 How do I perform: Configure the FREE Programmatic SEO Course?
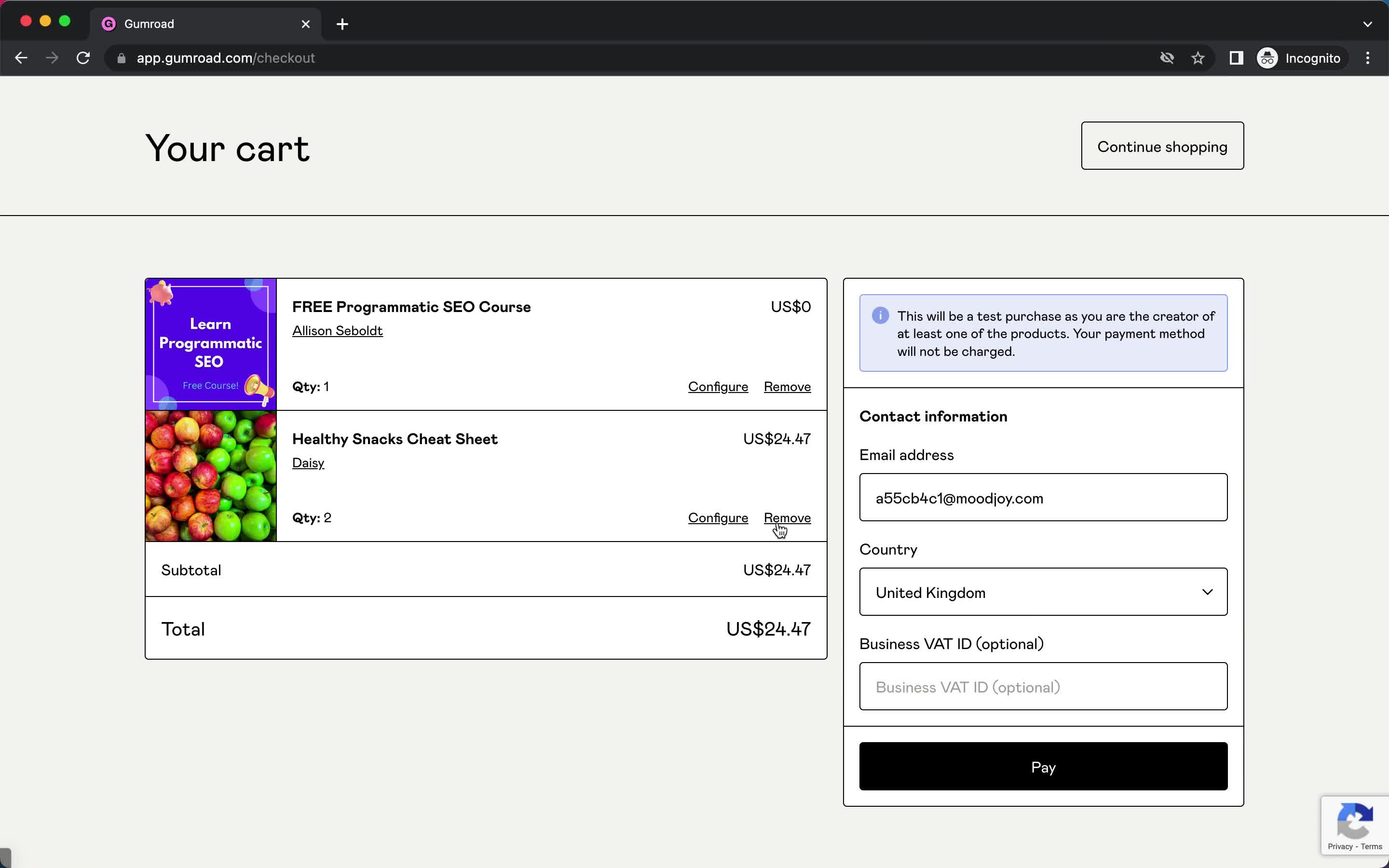tap(718, 387)
